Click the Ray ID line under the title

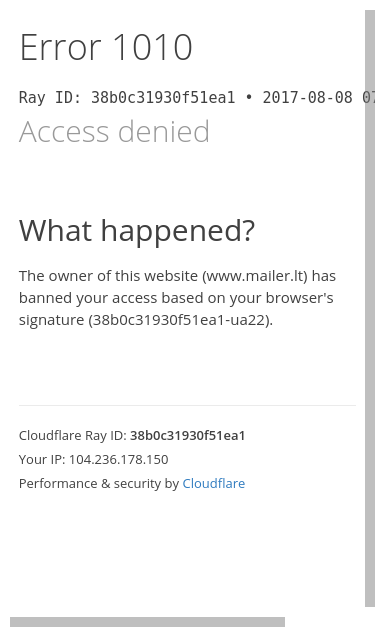(197, 98)
